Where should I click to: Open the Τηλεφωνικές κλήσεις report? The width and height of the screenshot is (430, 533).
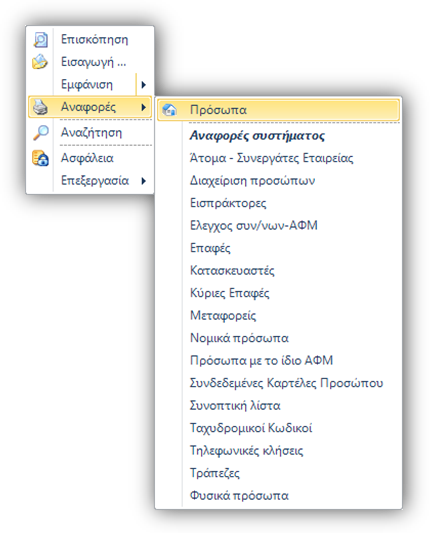click(246, 450)
